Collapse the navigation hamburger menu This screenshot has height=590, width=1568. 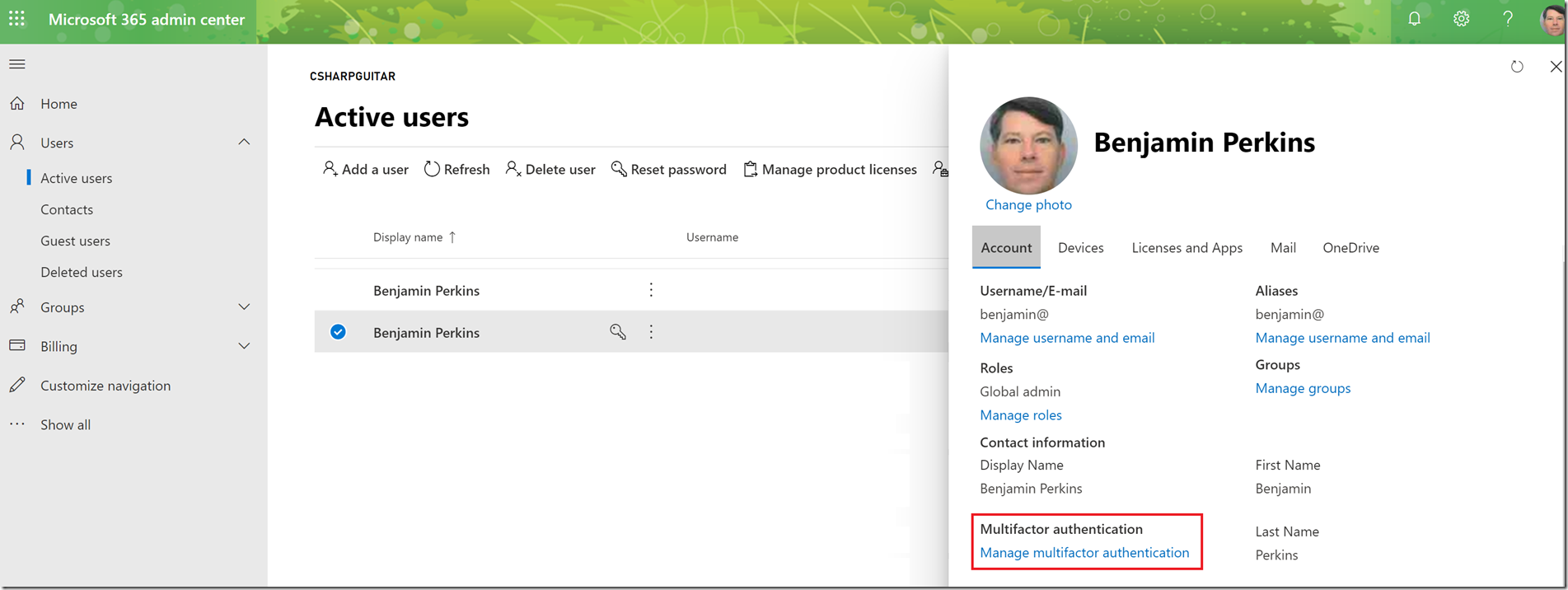[x=17, y=64]
